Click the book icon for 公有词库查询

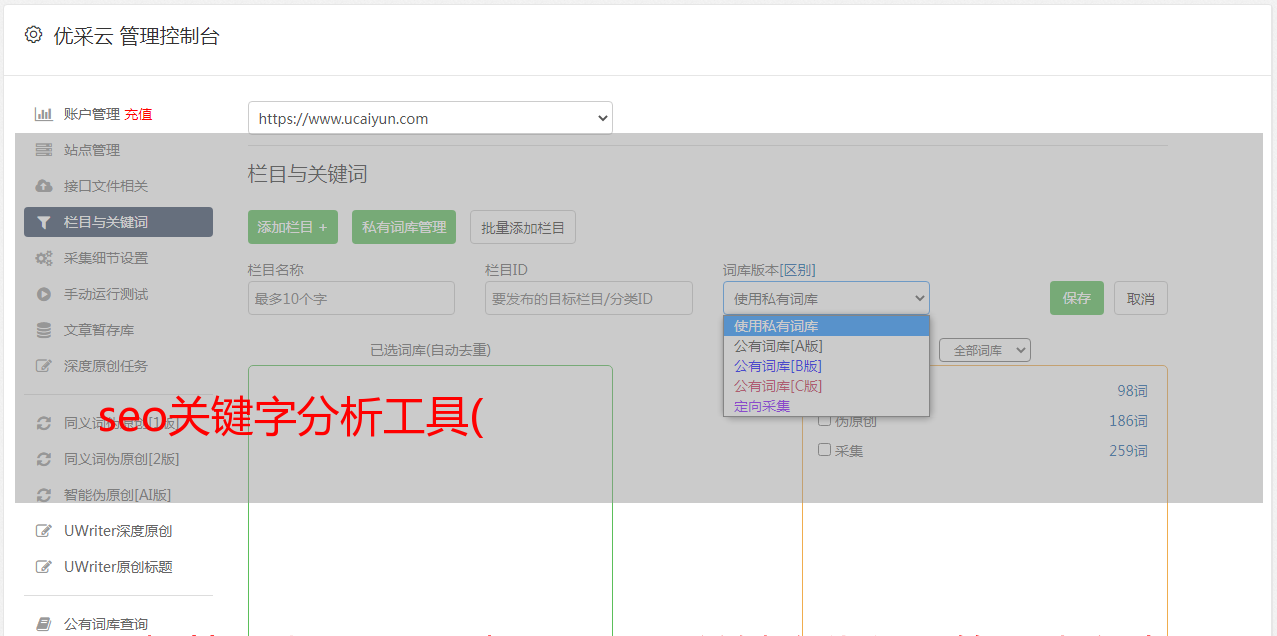point(43,624)
